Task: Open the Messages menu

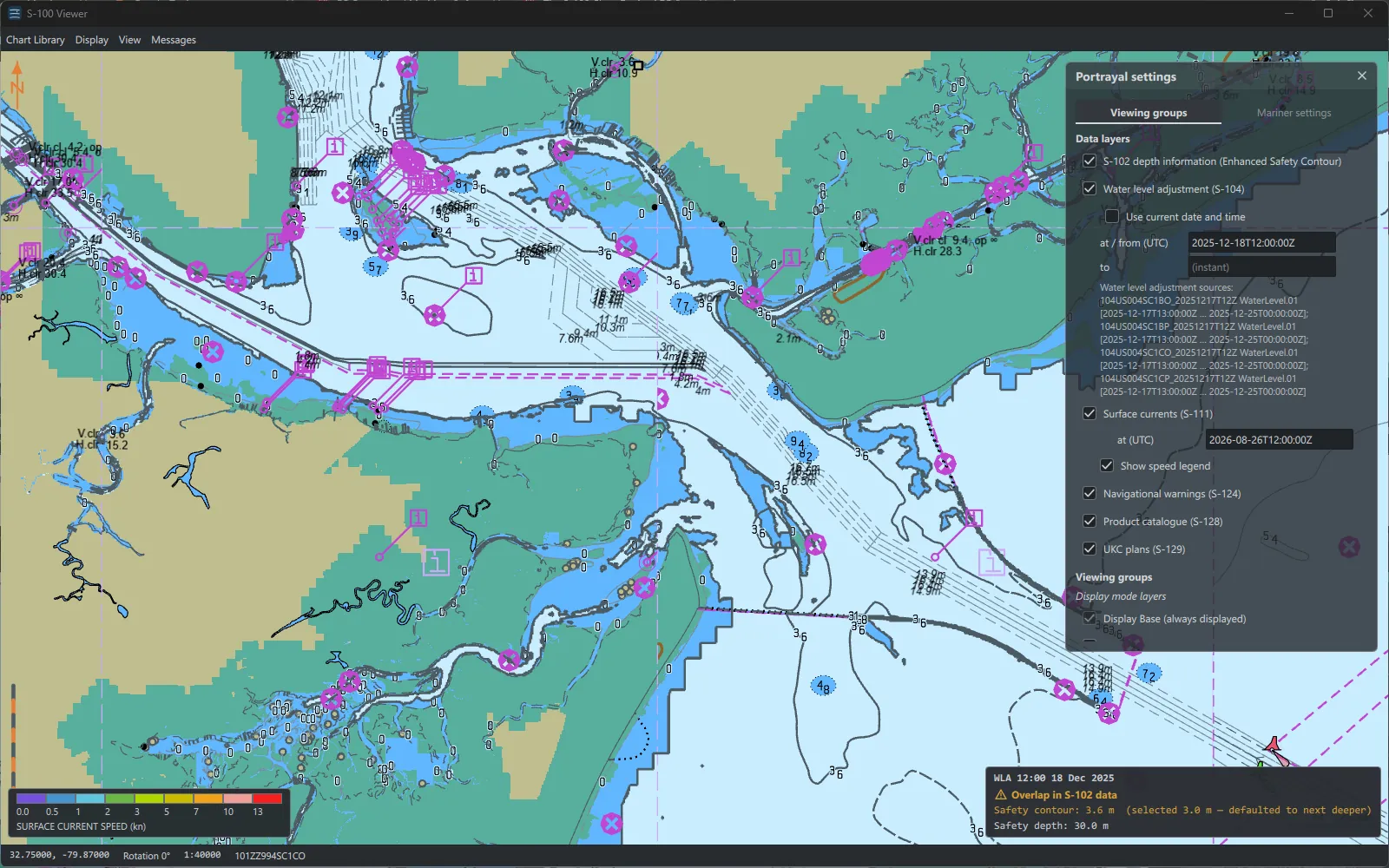Action: [174, 40]
